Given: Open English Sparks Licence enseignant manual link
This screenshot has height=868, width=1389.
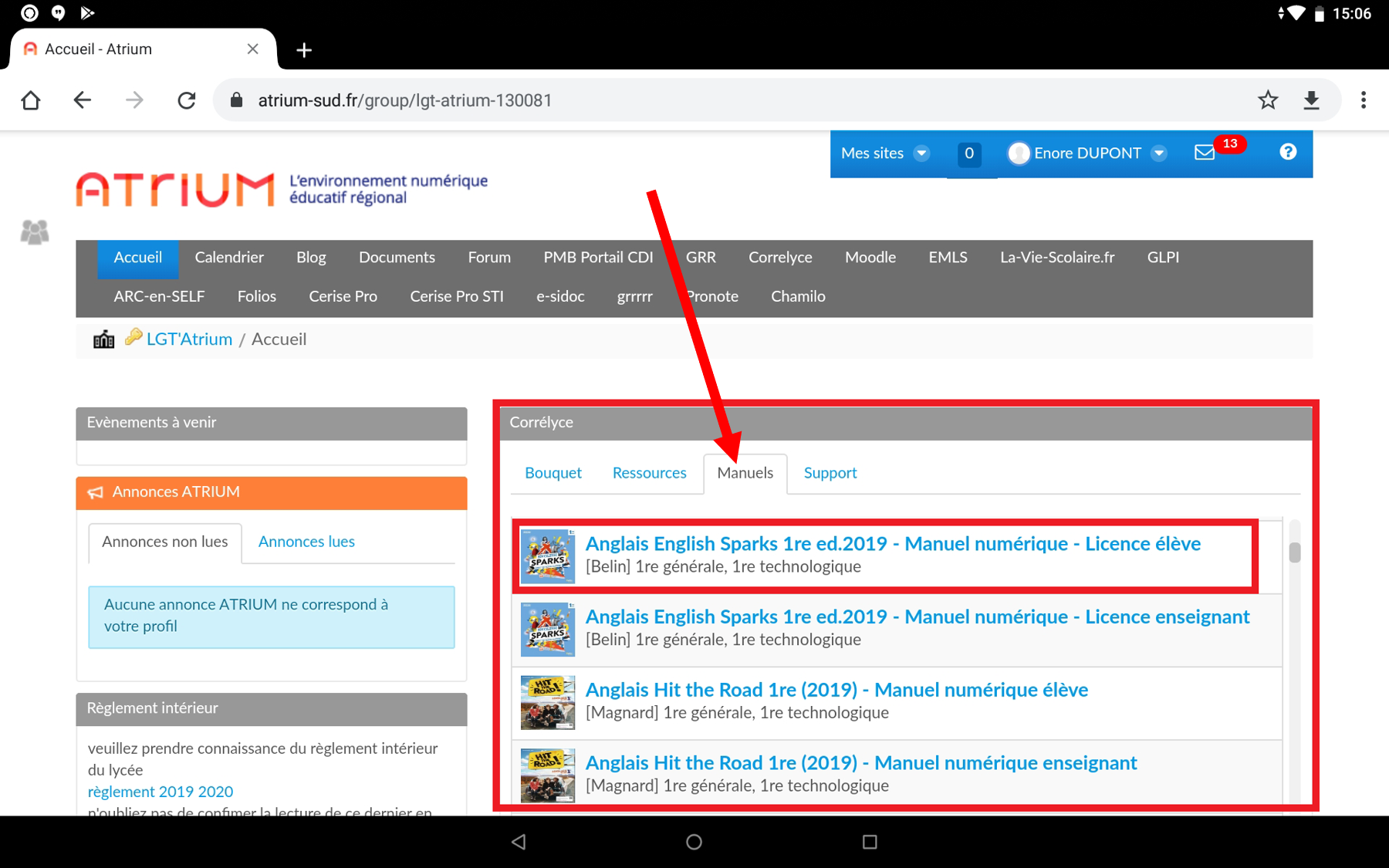Looking at the screenshot, I should click(918, 617).
